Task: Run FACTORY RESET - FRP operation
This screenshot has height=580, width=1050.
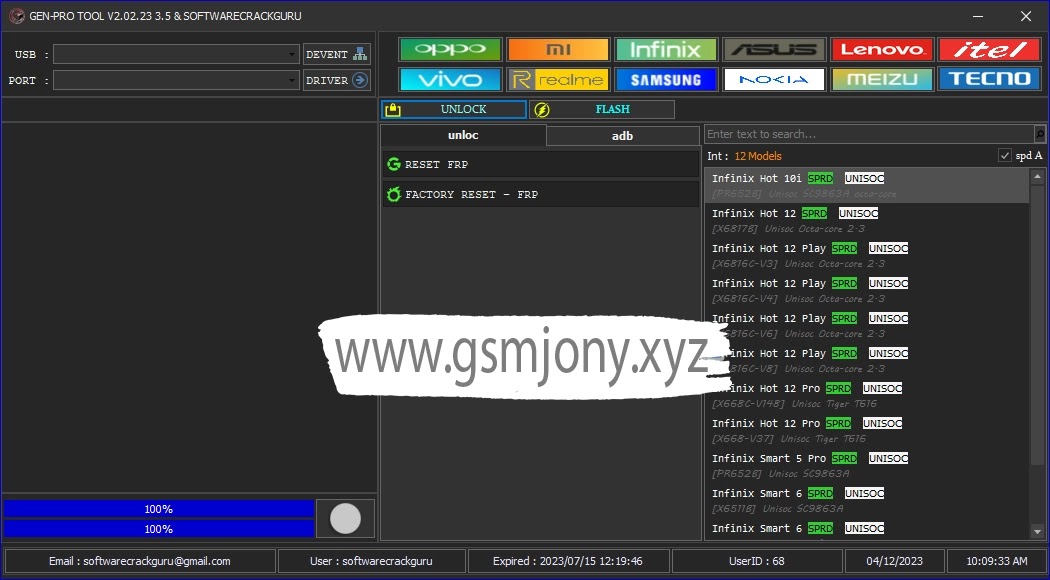Action: [540, 194]
